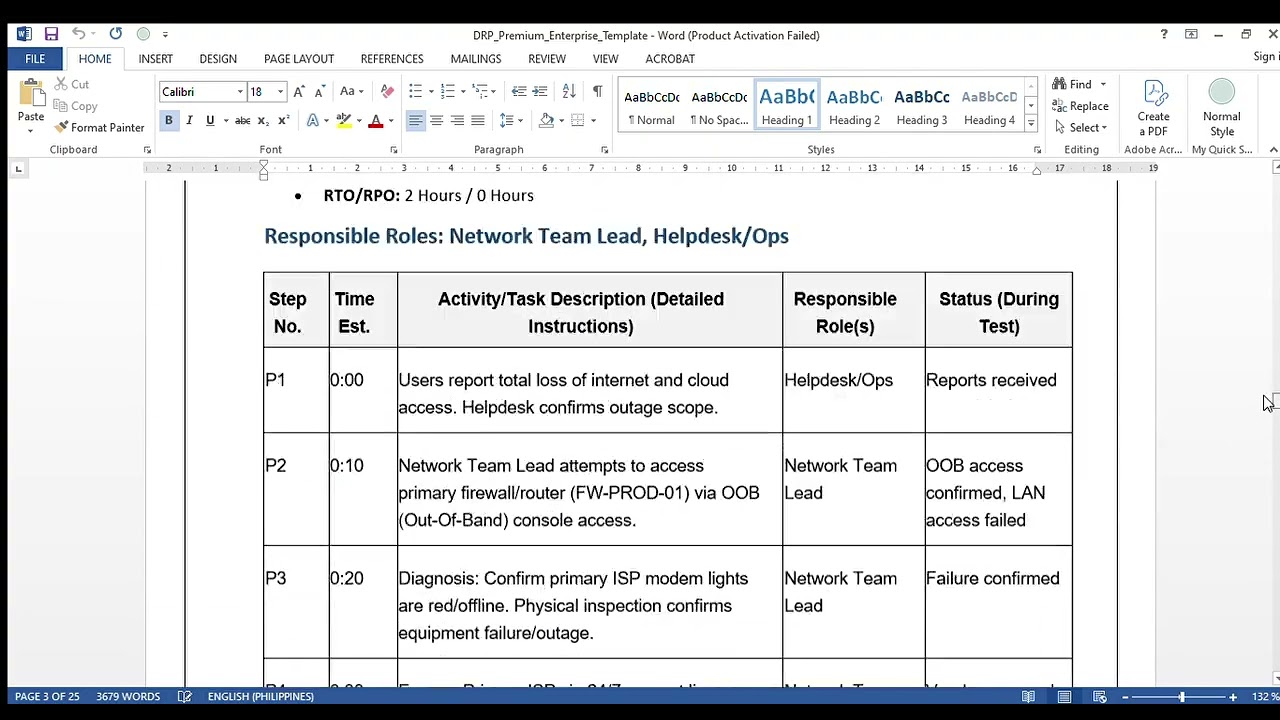1280x720 pixels.
Task: Click the Sort A-Z icon
Action: [569, 92]
